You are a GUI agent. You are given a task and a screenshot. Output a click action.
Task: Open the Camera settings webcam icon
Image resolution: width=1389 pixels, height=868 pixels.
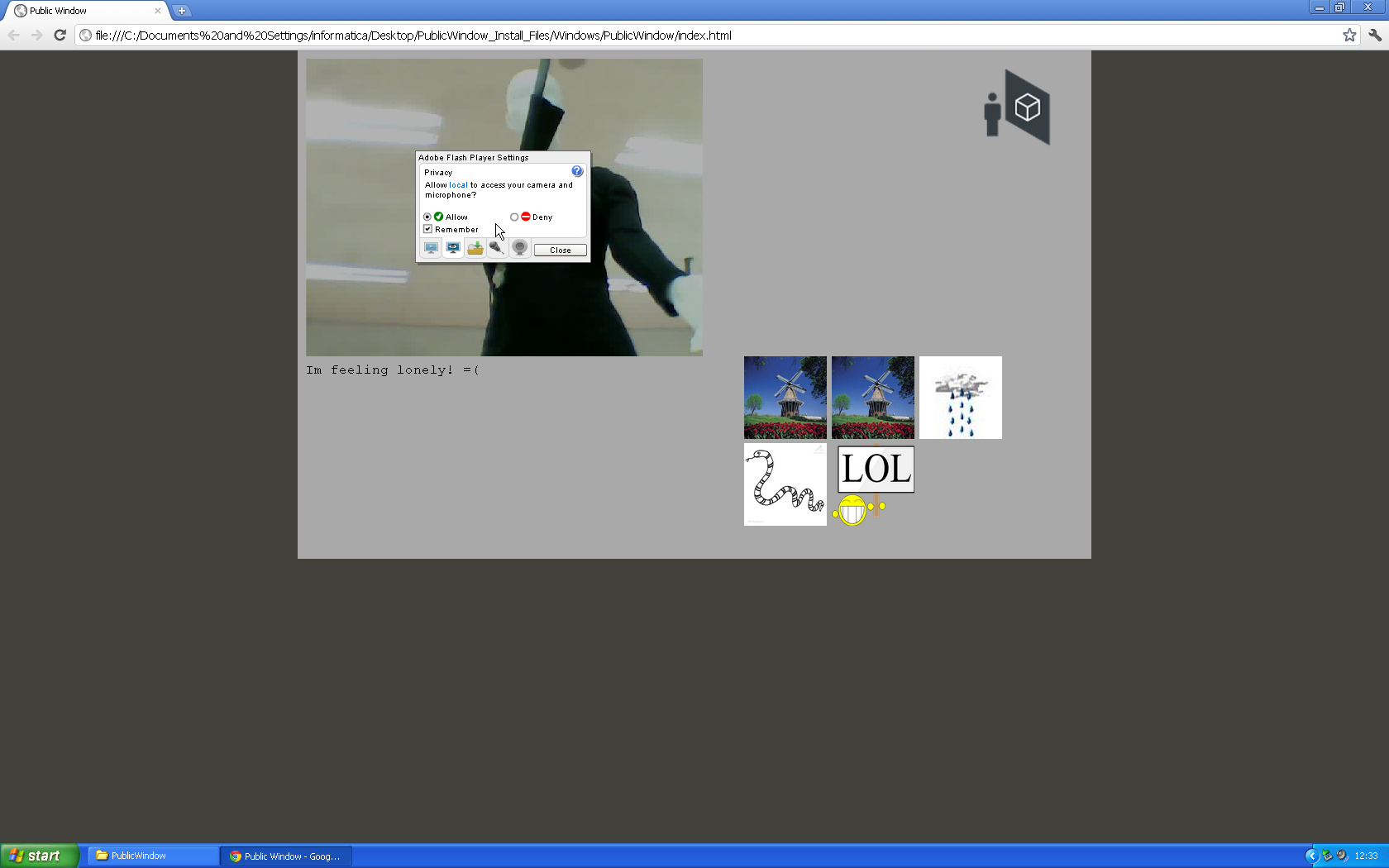(x=519, y=248)
